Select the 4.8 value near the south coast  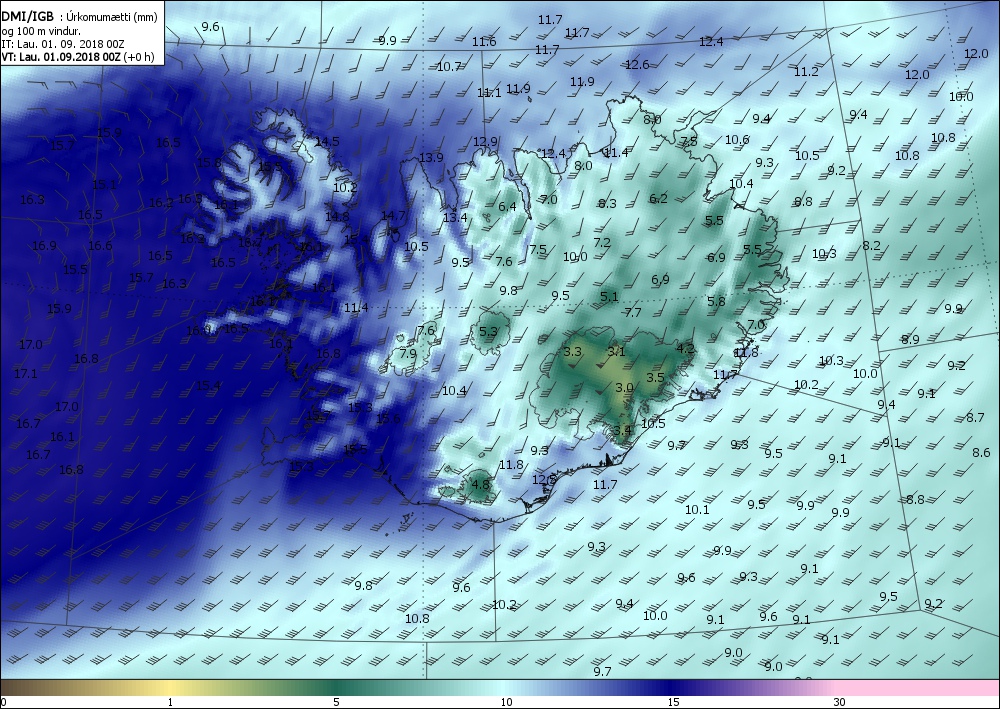coord(480,484)
